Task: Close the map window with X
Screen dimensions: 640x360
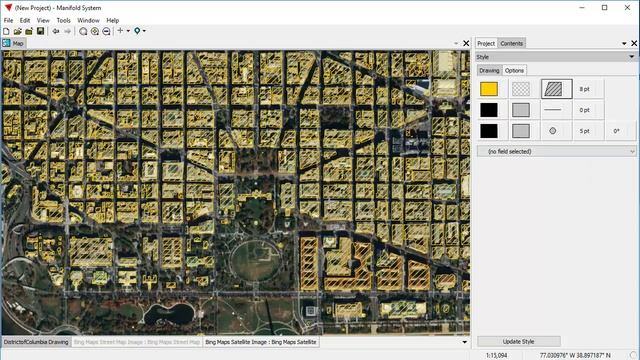Action: pyautogui.click(x=466, y=43)
